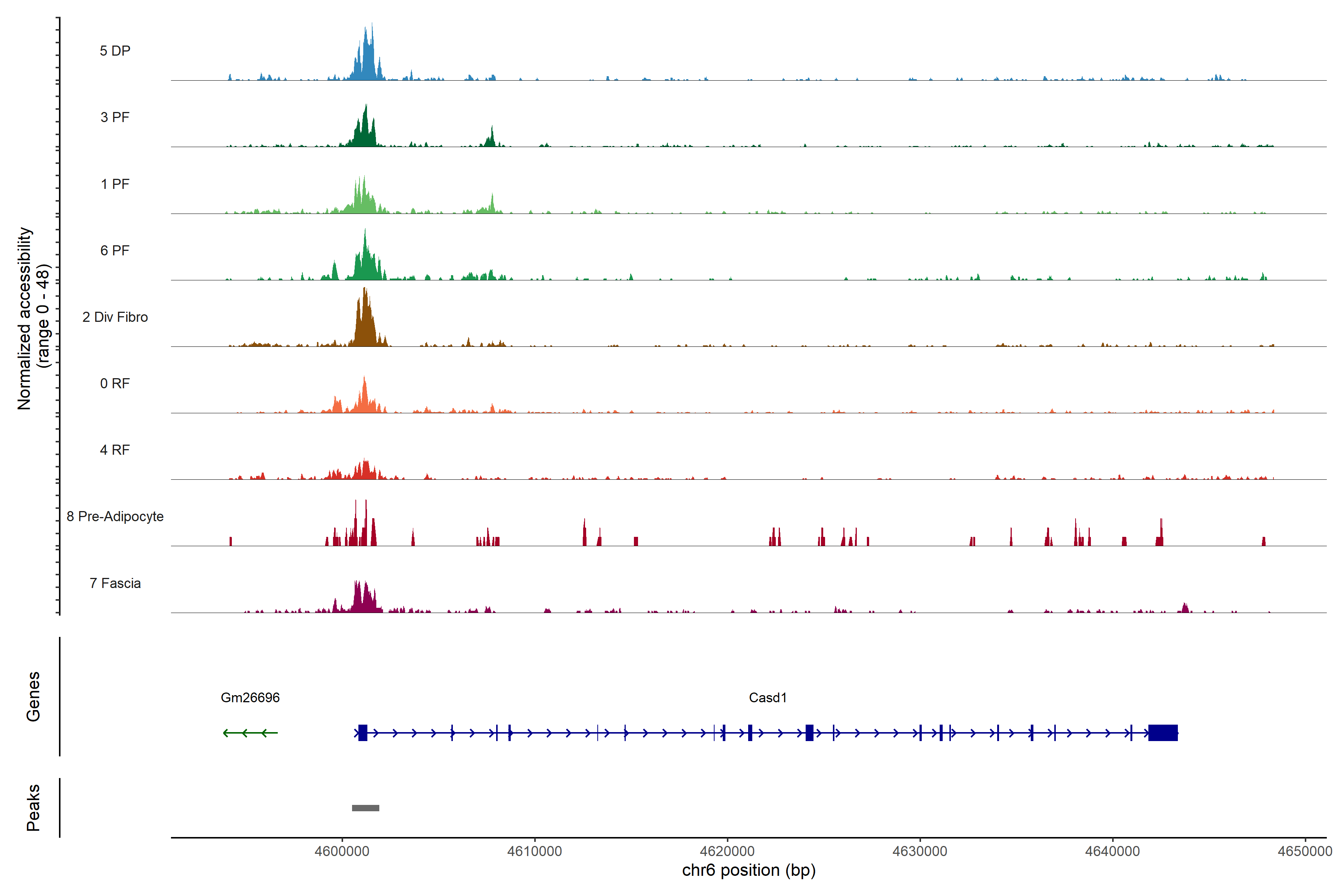Click the 6 PF track label
The height and width of the screenshot is (896, 1344).
click(x=115, y=250)
